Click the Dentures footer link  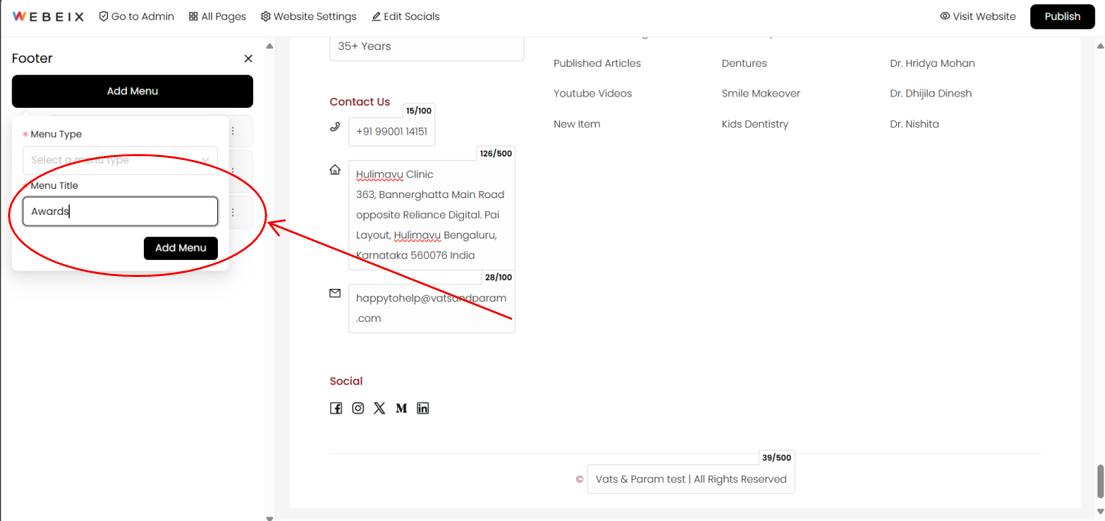tap(744, 63)
